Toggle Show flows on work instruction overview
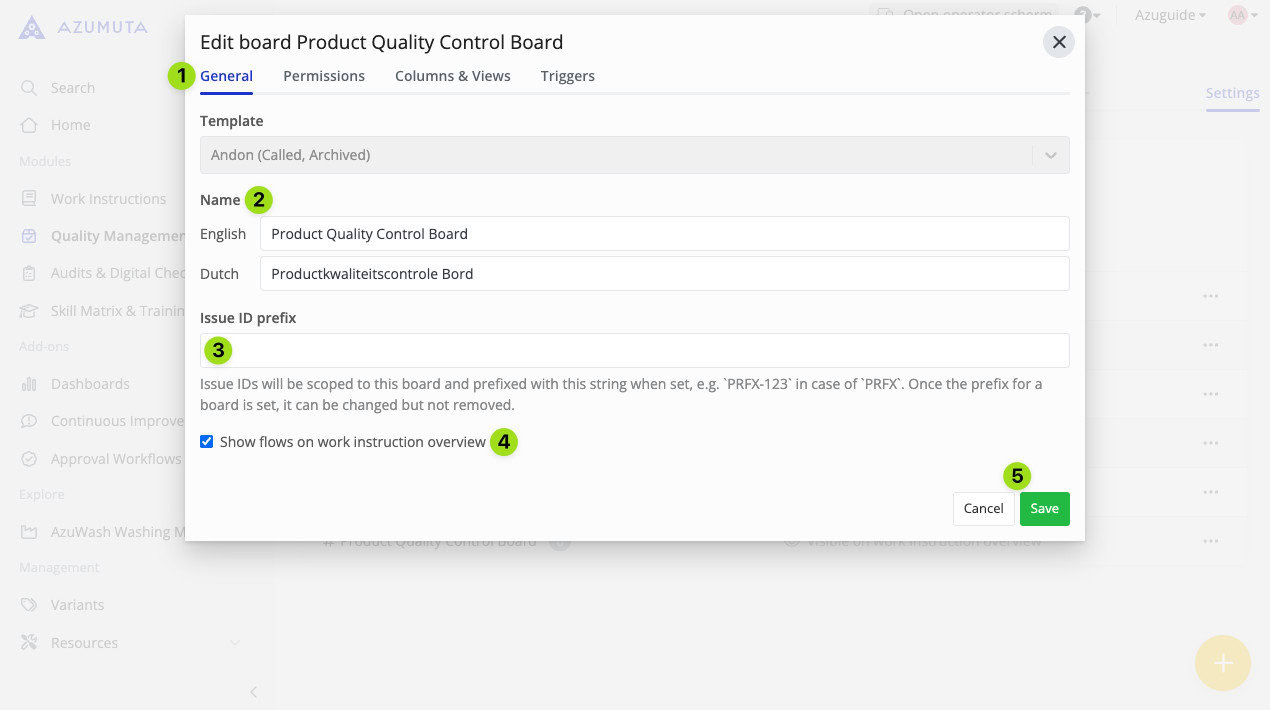Image resolution: width=1270 pixels, height=710 pixels. 207,442
